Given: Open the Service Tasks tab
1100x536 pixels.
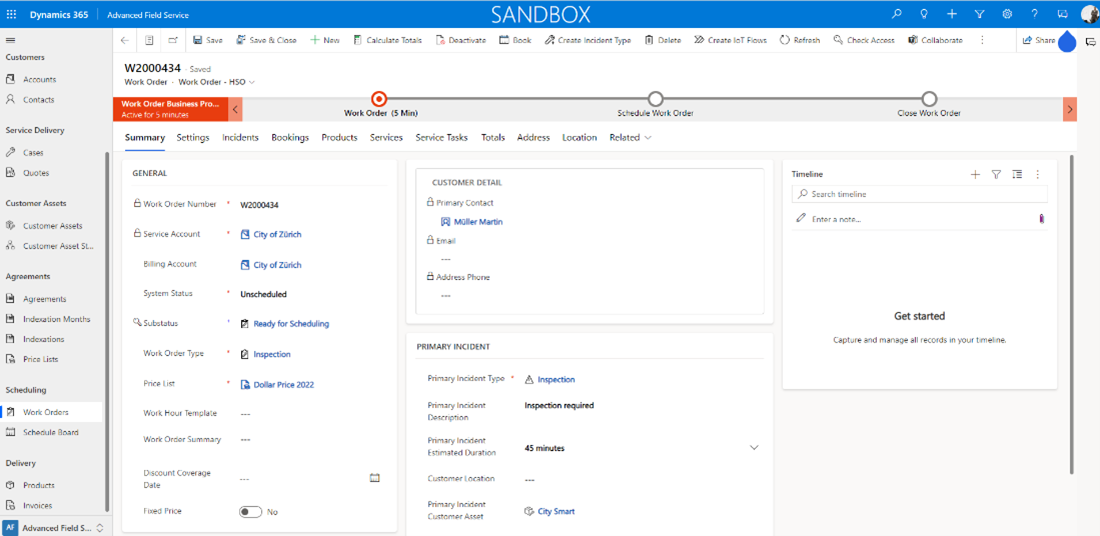Looking at the screenshot, I should (441, 138).
